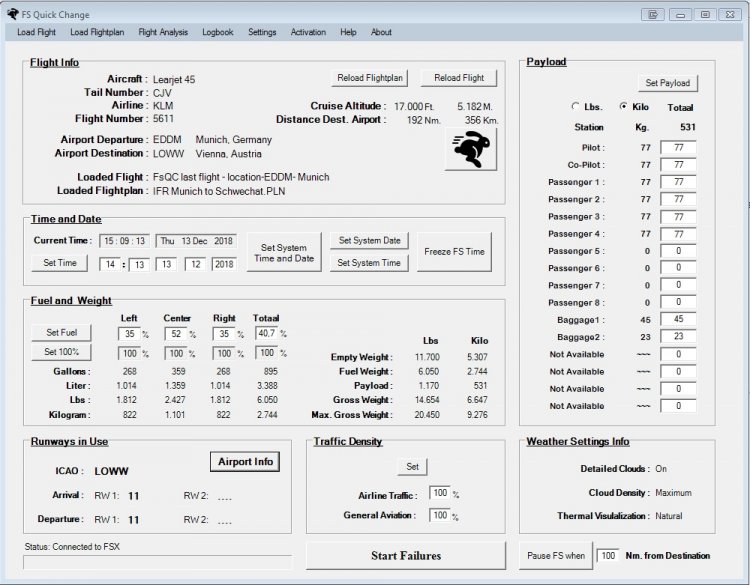Edit the day field in Set Time row

click(x=166, y=265)
